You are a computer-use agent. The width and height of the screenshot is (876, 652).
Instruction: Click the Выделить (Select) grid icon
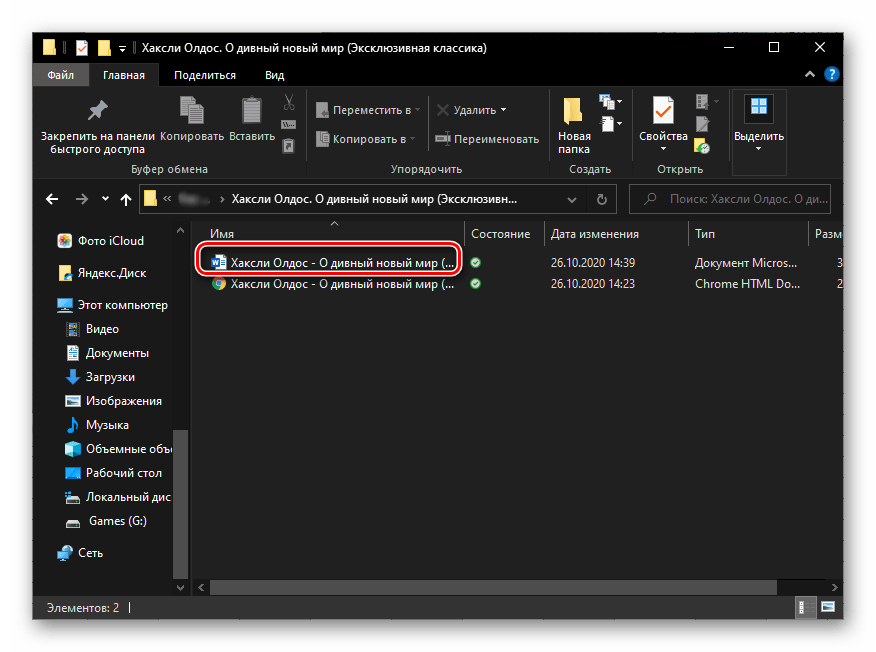click(759, 106)
